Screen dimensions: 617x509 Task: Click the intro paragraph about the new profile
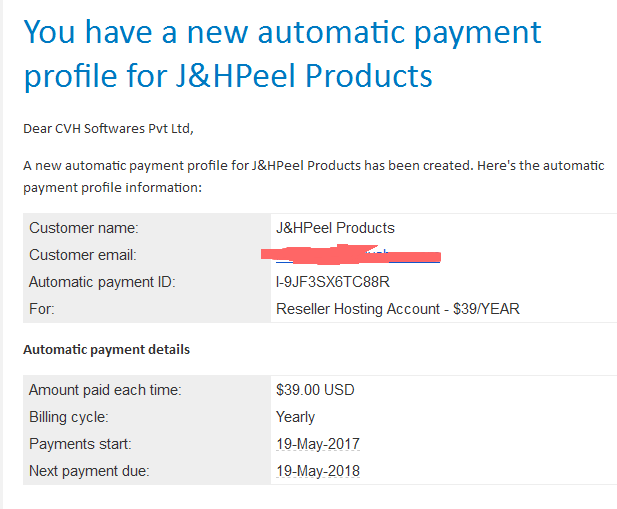coord(314,176)
